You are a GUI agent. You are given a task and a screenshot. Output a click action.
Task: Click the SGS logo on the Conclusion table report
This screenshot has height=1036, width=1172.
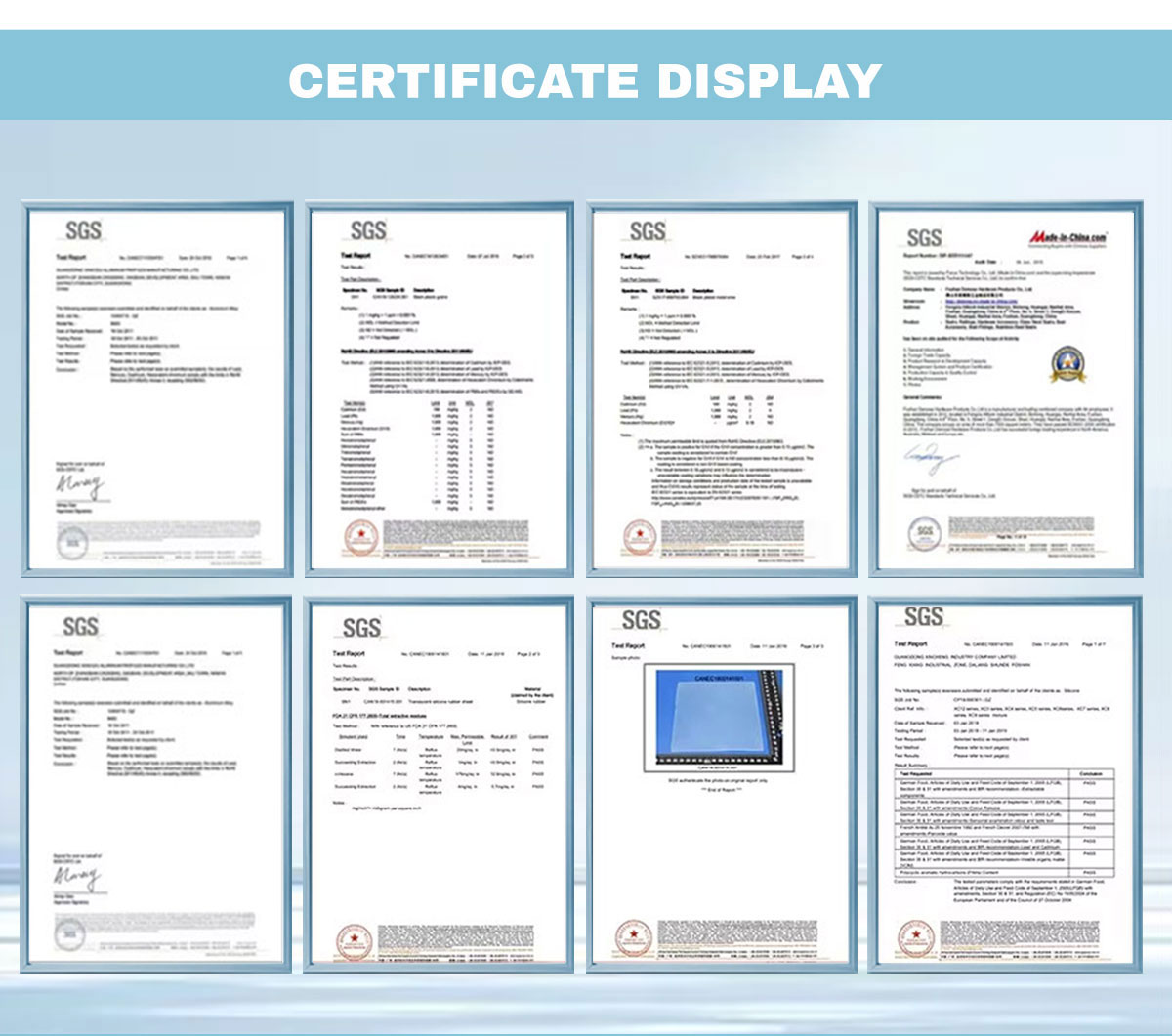tap(923, 616)
